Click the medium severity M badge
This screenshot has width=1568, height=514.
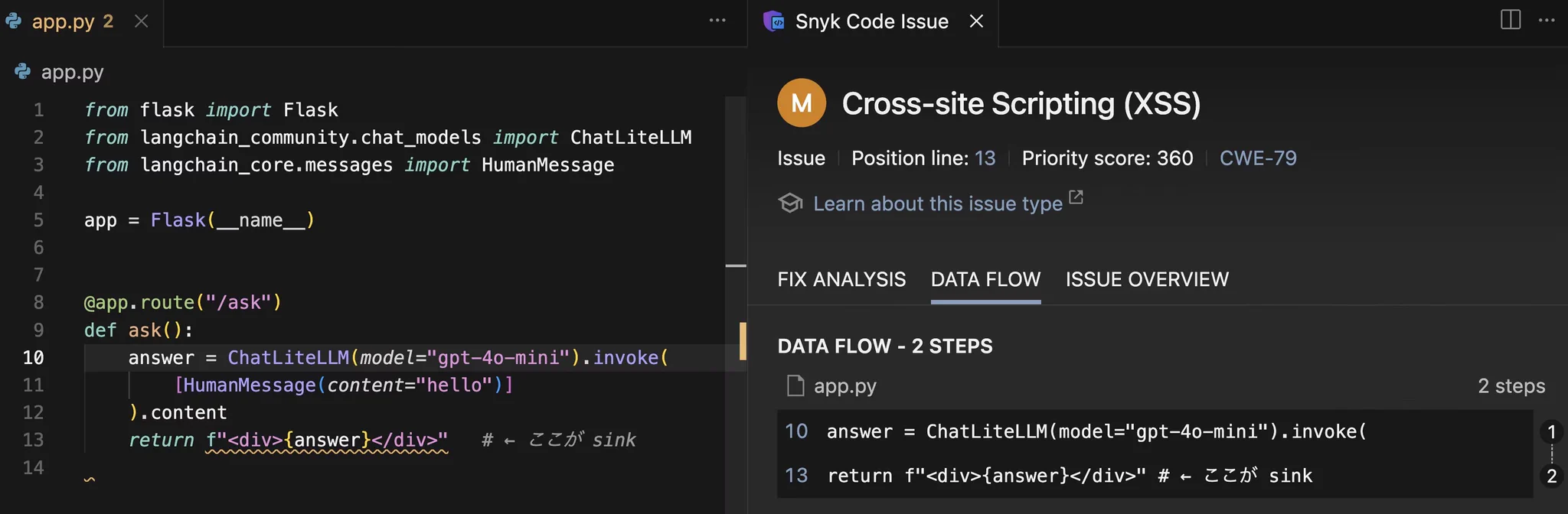coord(802,102)
